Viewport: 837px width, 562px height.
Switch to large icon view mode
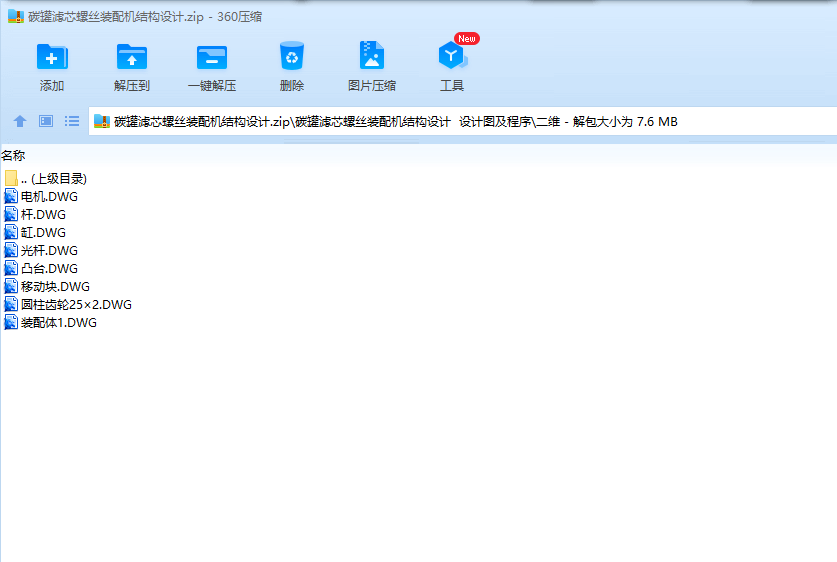pyautogui.click(x=46, y=121)
